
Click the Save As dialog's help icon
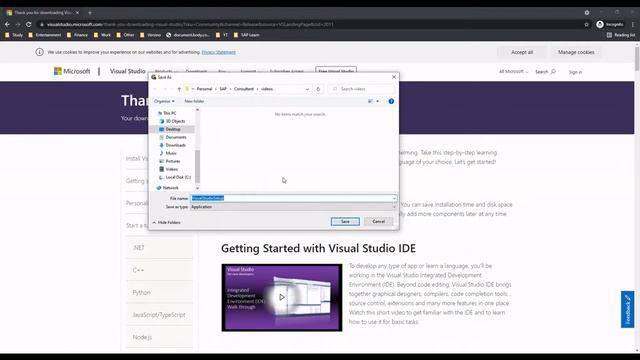point(391,101)
